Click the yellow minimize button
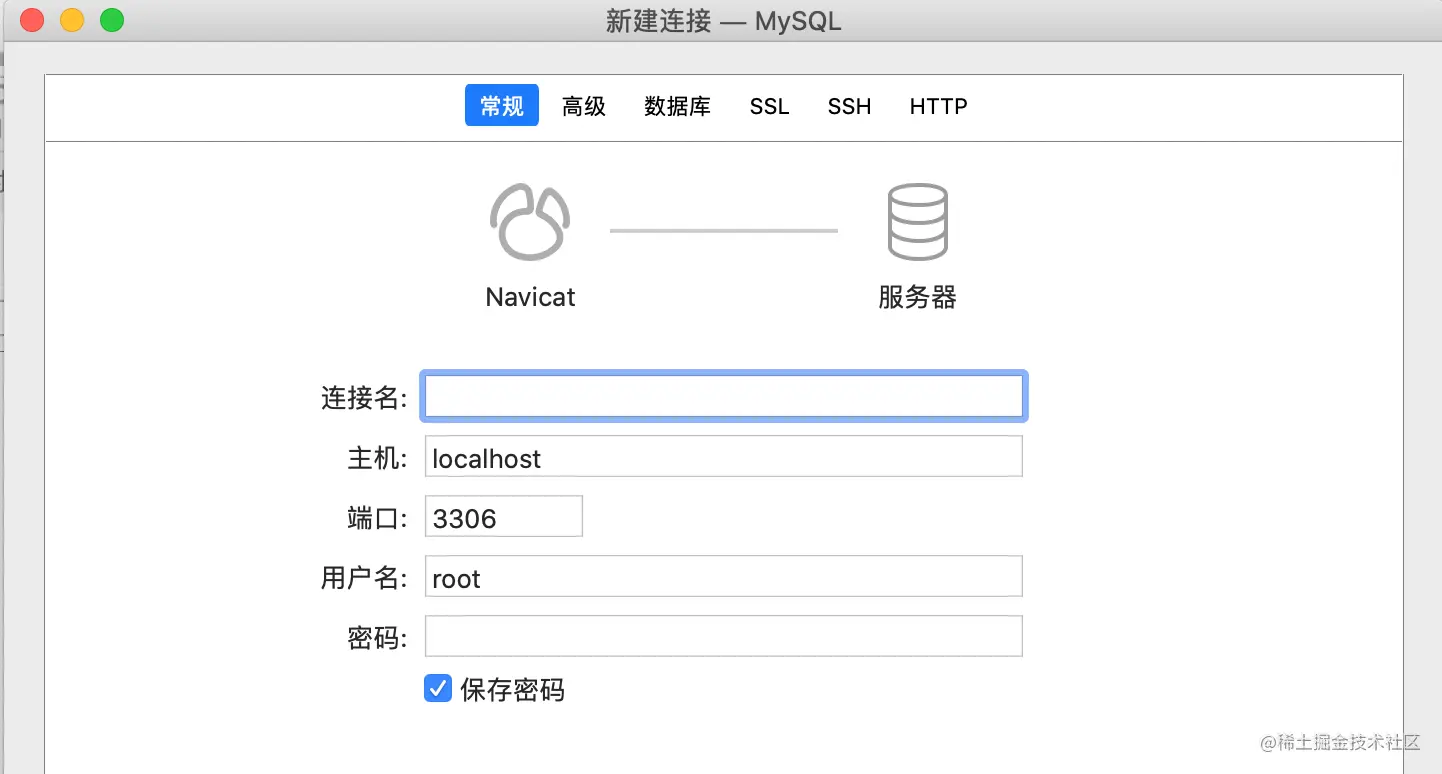 (71, 19)
